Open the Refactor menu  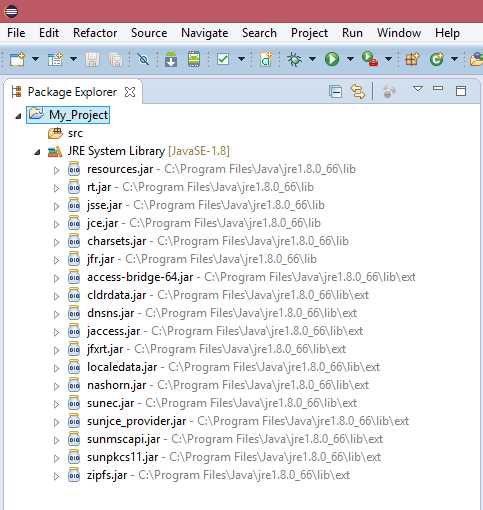click(x=95, y=33)
